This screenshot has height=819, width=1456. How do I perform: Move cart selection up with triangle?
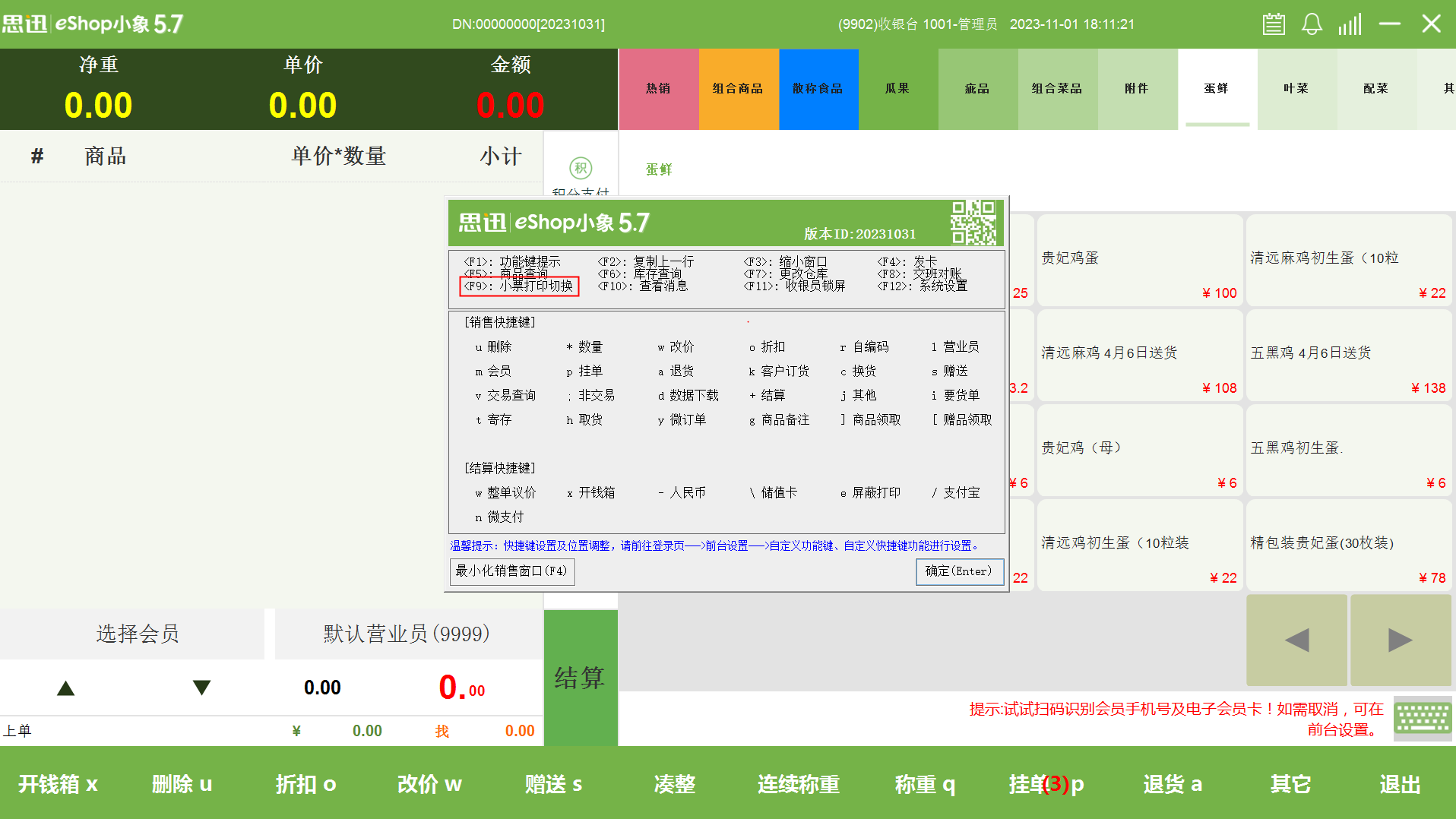pyautogui.click(x=66, y=688)
